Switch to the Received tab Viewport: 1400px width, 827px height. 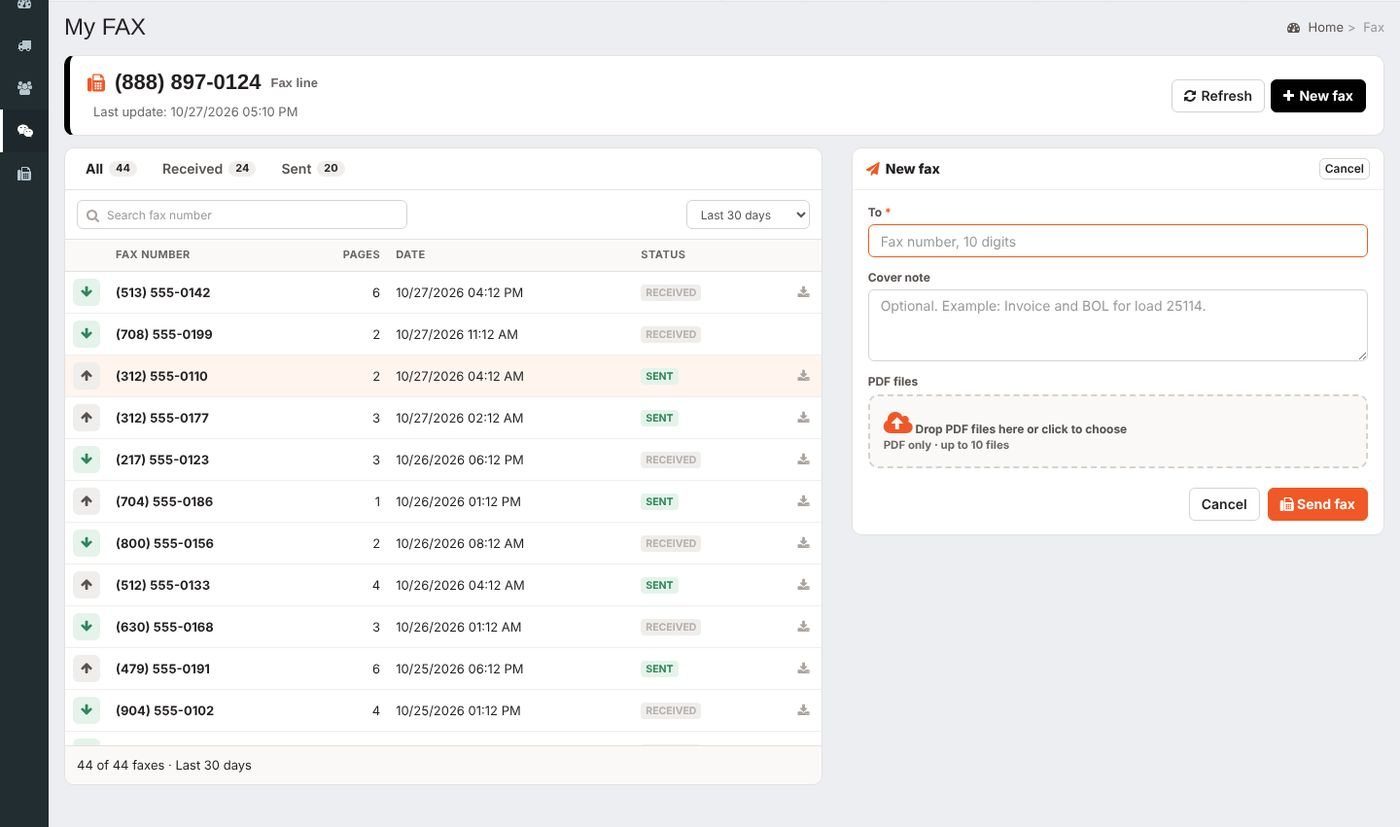coord(208,168)
